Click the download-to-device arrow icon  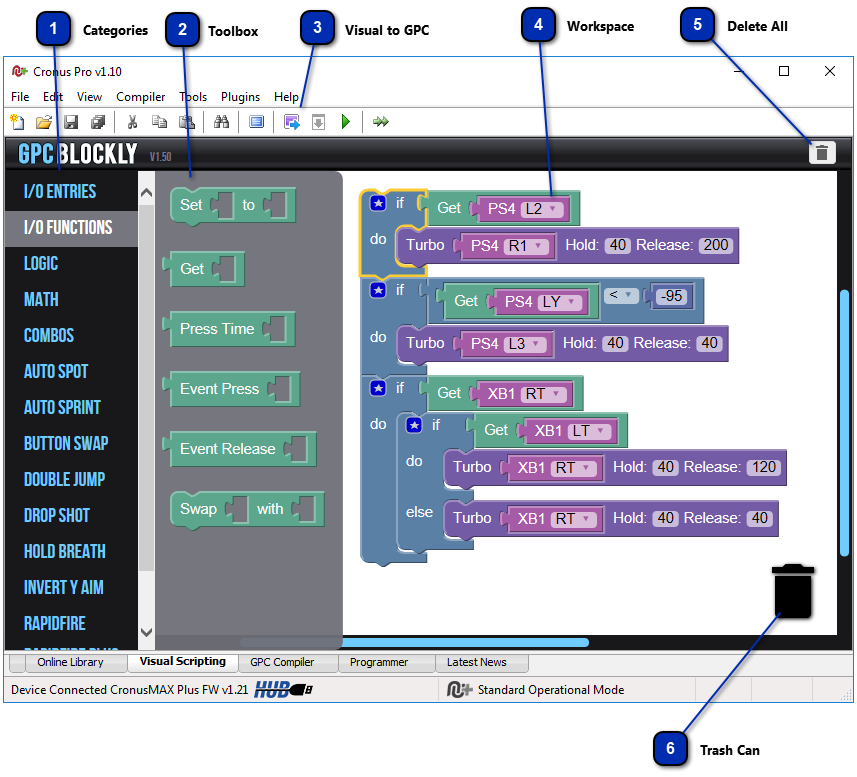coord(319,122)
